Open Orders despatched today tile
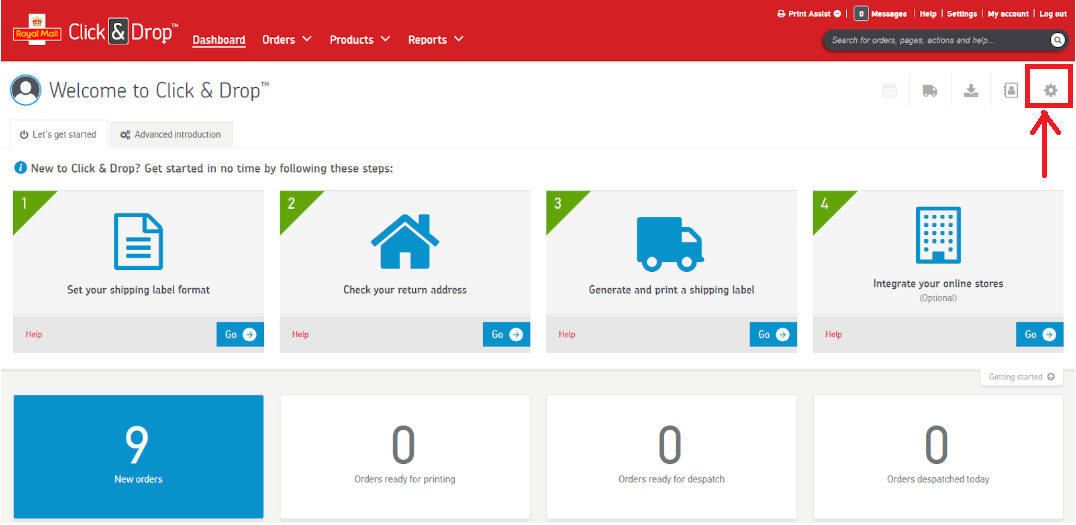The height and width of the screenshot is (525, 1076). tap(938, 456)
